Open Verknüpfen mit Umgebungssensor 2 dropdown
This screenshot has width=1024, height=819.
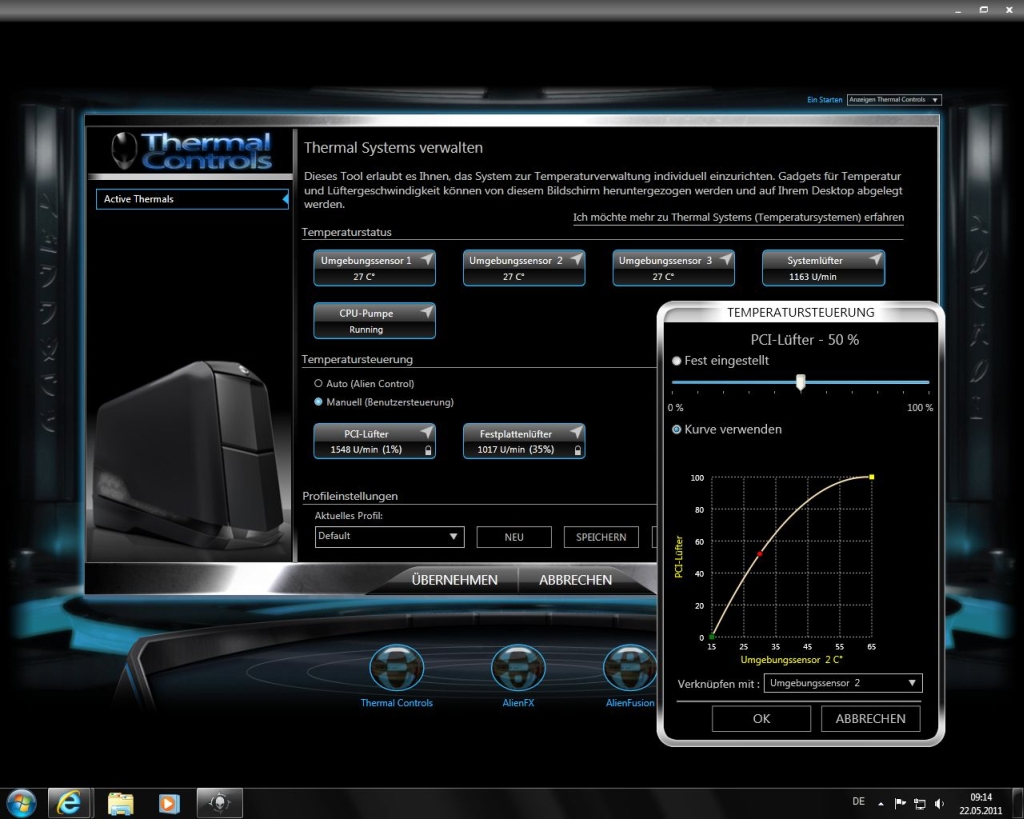tap(842, 683)
